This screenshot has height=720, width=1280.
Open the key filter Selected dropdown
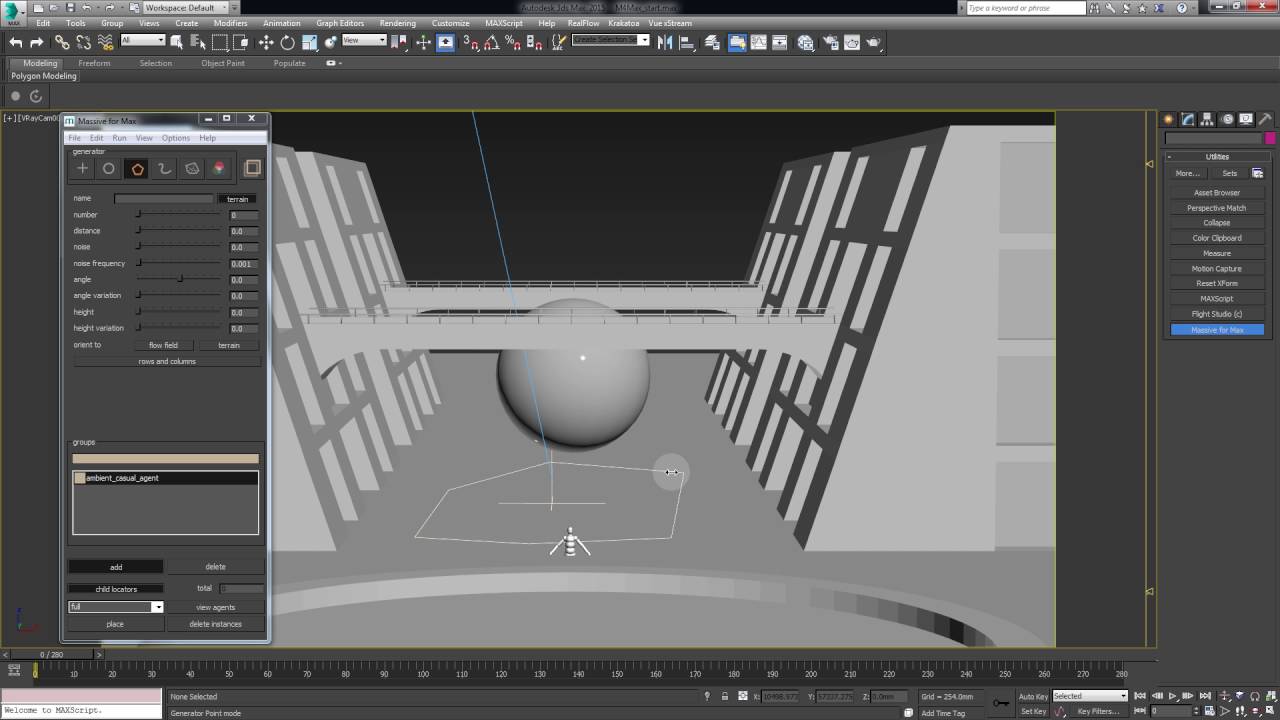coord(1090,696)
